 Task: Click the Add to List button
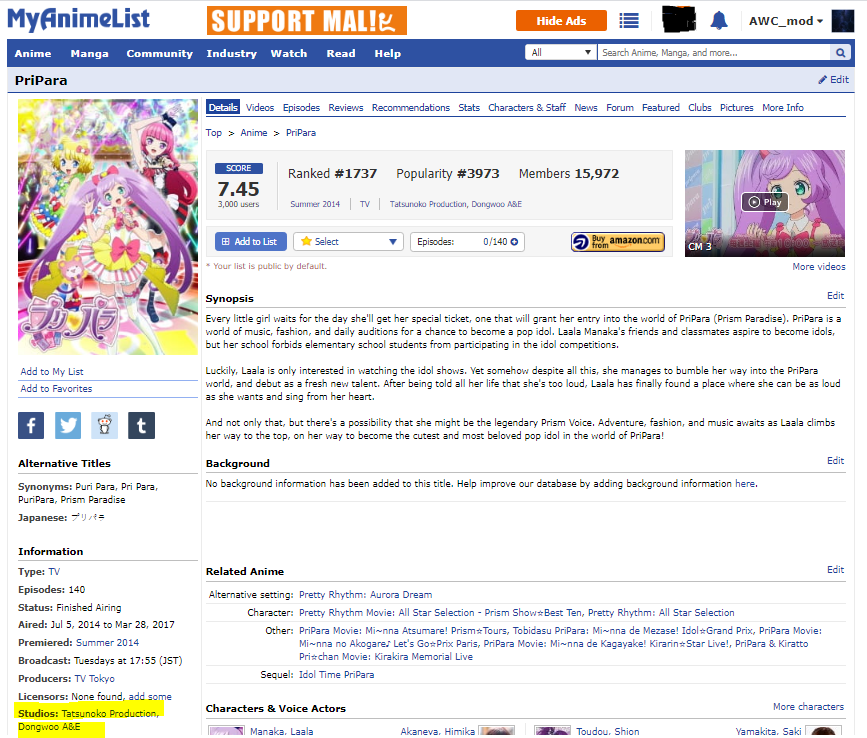tap(250, 242)
